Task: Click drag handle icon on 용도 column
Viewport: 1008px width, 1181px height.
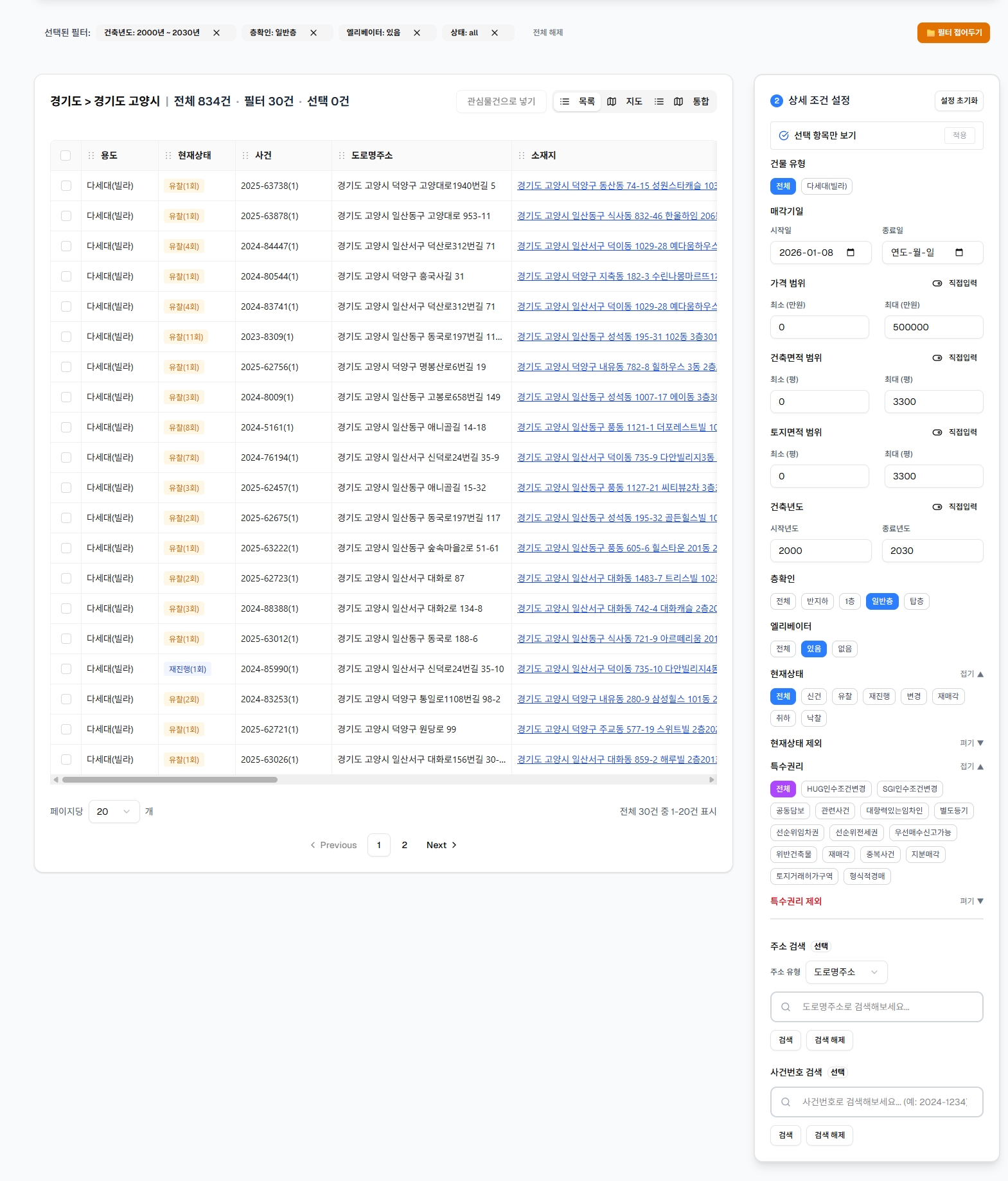Action: pyautogui.click(x=91, y=155)
